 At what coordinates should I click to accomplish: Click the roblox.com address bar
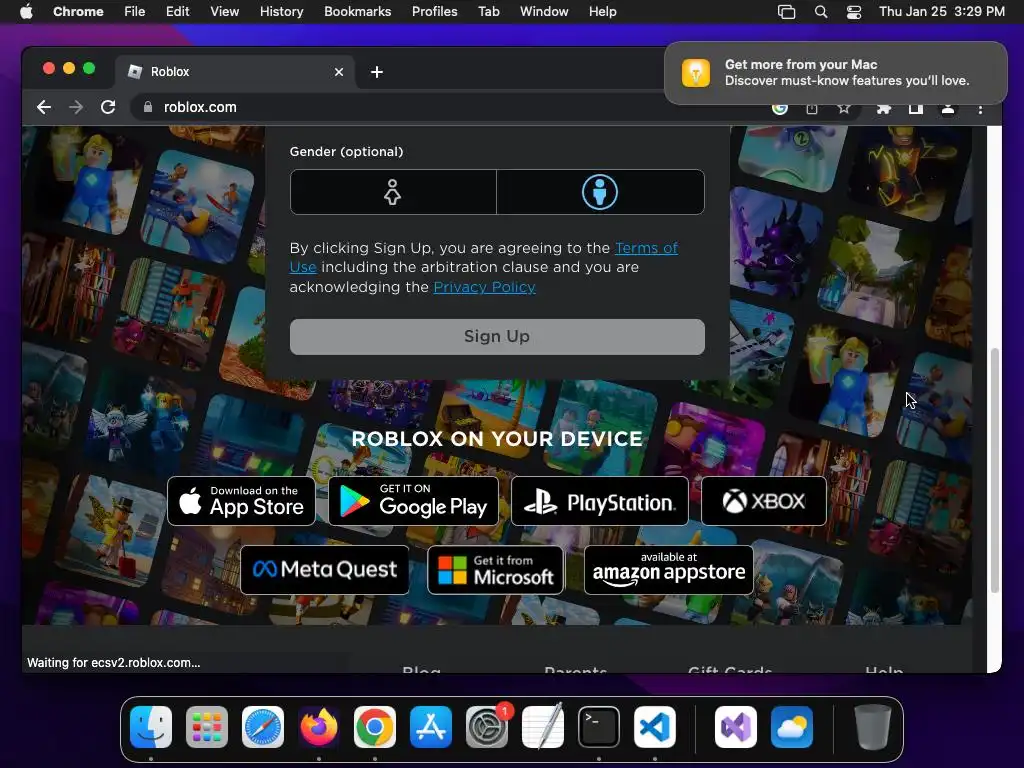click(x=451, y=107)
